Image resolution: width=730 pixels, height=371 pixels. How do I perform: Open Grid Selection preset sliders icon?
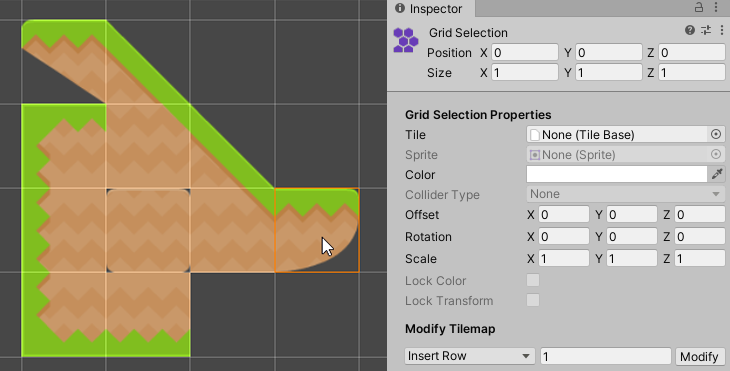coord(706,30)
